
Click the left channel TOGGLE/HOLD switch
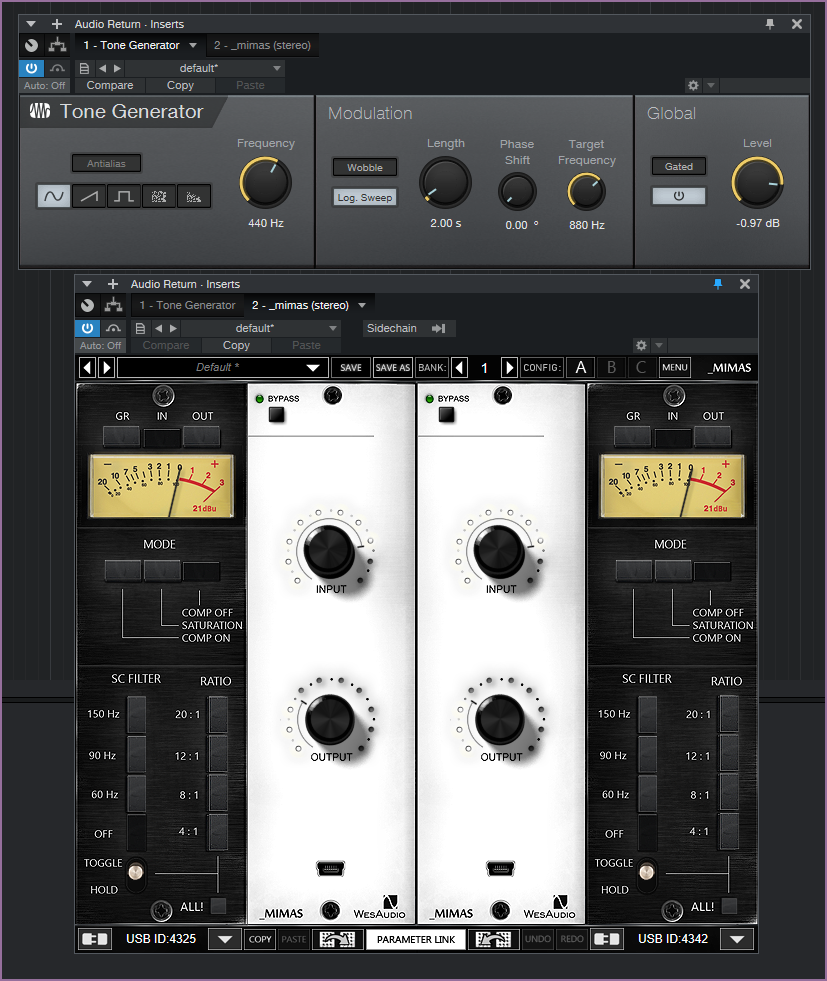coord(136,872)
